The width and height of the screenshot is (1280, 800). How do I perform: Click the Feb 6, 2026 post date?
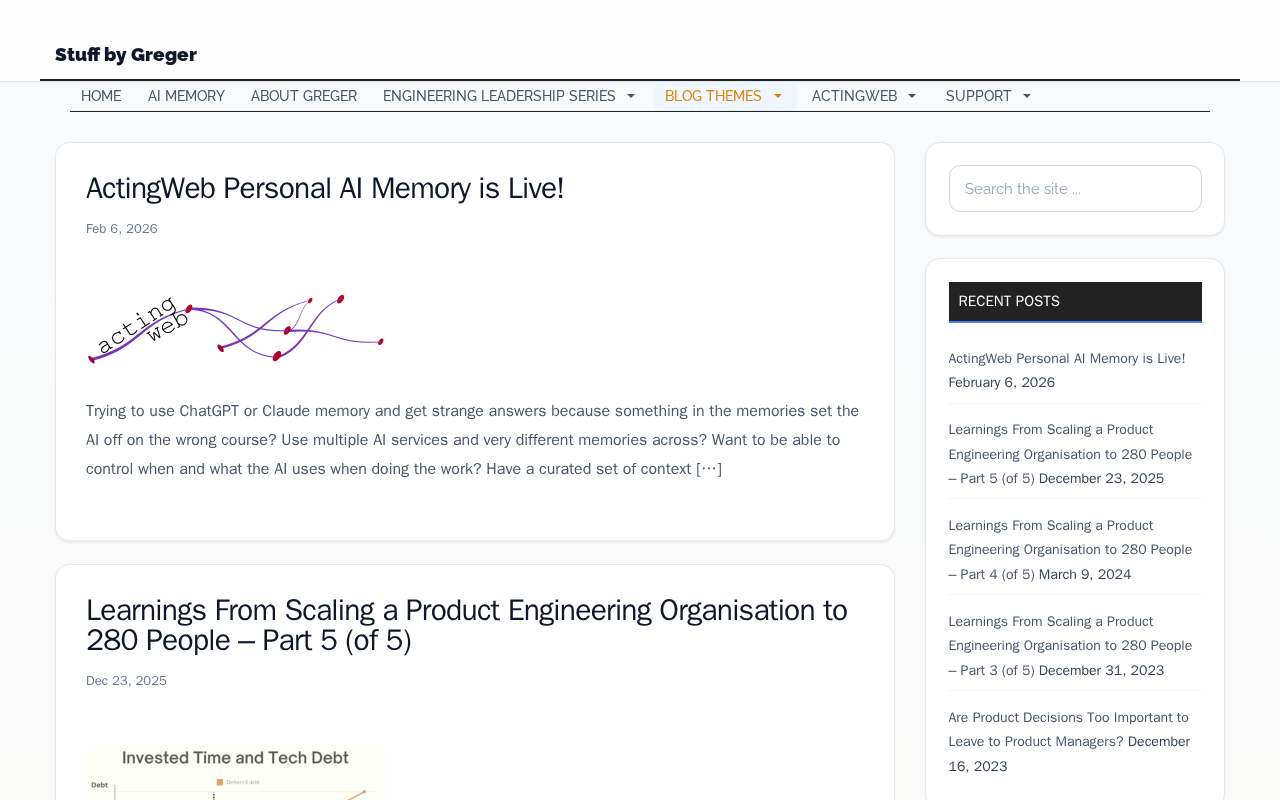tap(122, 229)
